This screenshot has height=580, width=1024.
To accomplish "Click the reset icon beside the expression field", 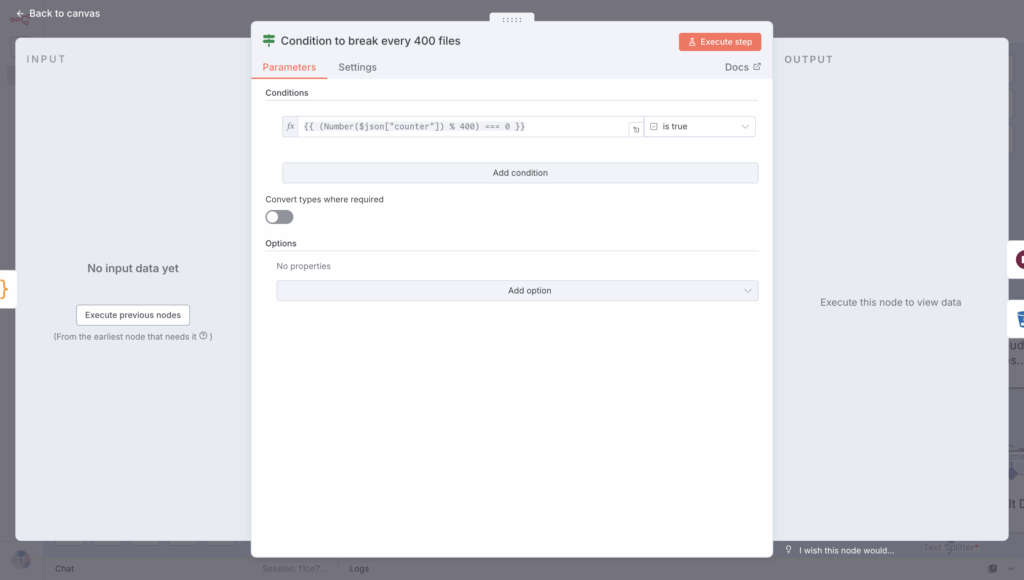I will pos(635,129).
